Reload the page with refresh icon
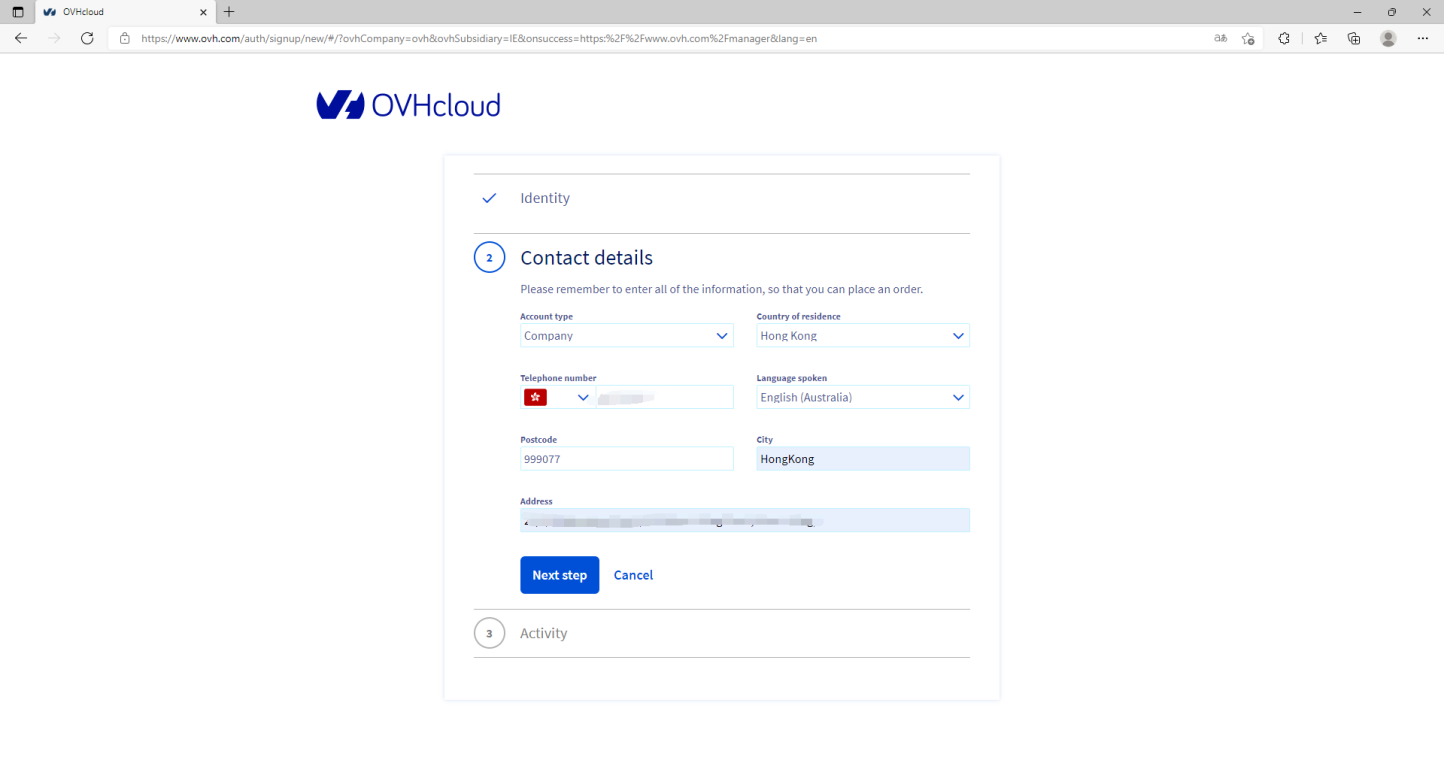1444x781 pixels. tap(87, 38)
